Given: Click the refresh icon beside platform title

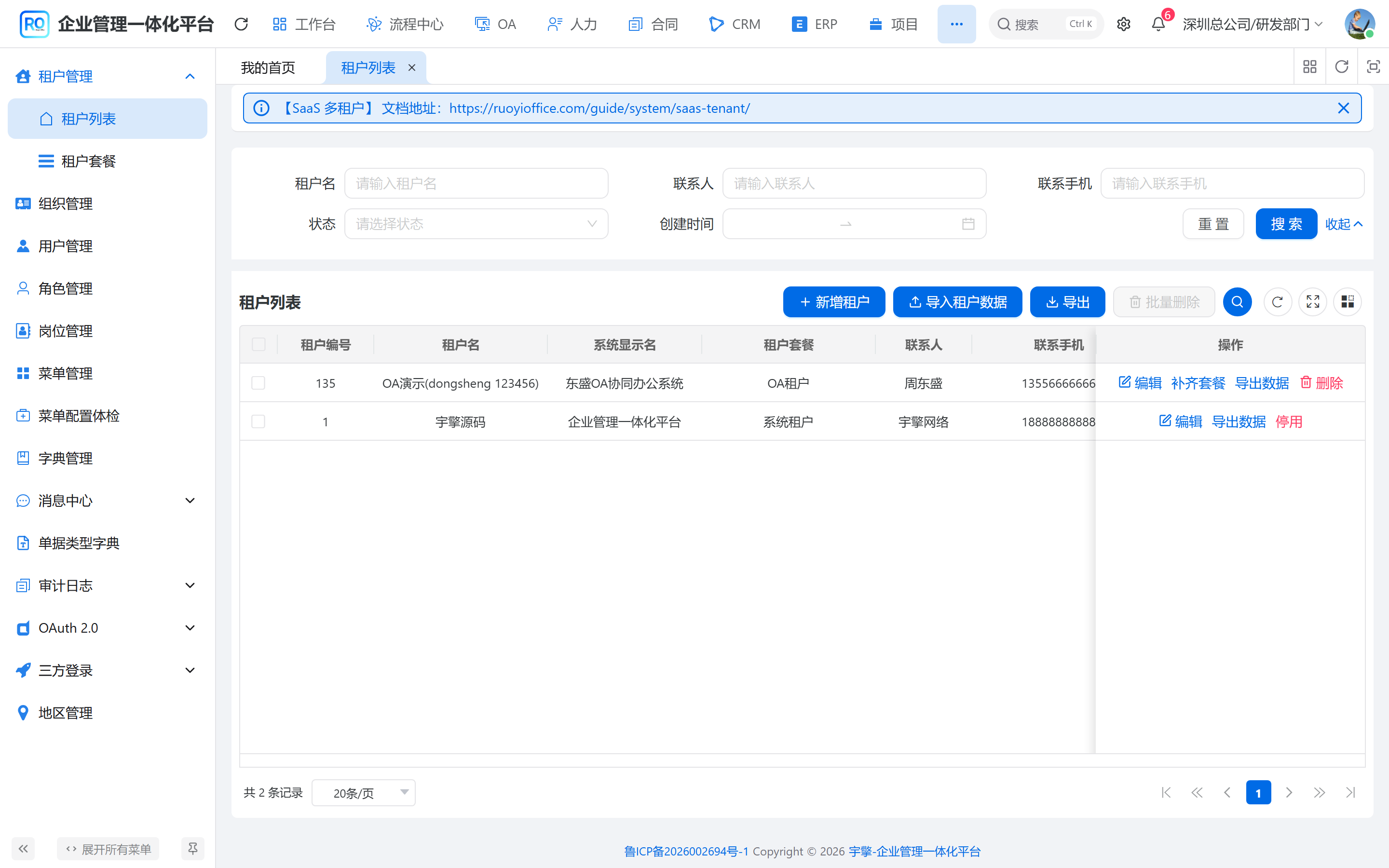Looking at the screenshot, I should coord(241,24).
